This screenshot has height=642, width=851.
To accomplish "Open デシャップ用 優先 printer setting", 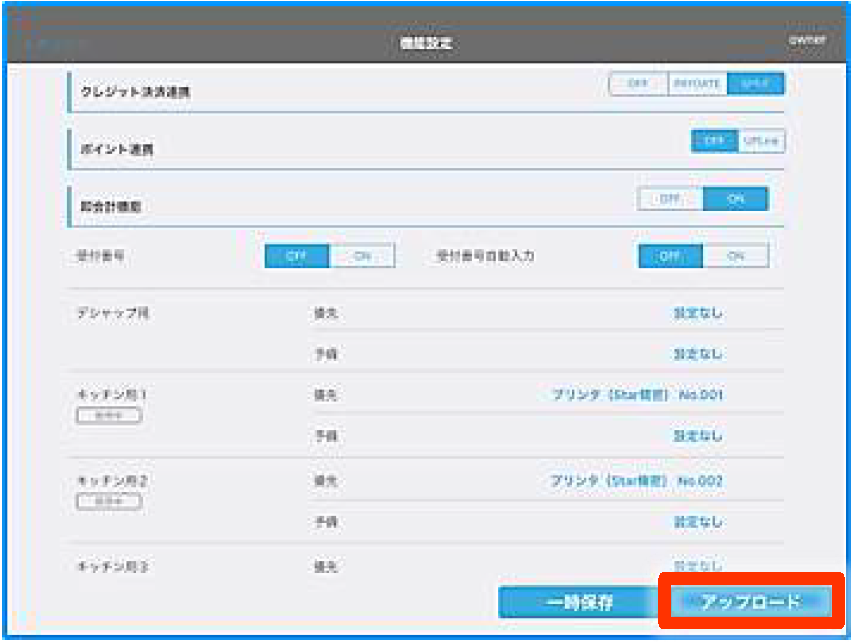I will (x=697, y=313).
